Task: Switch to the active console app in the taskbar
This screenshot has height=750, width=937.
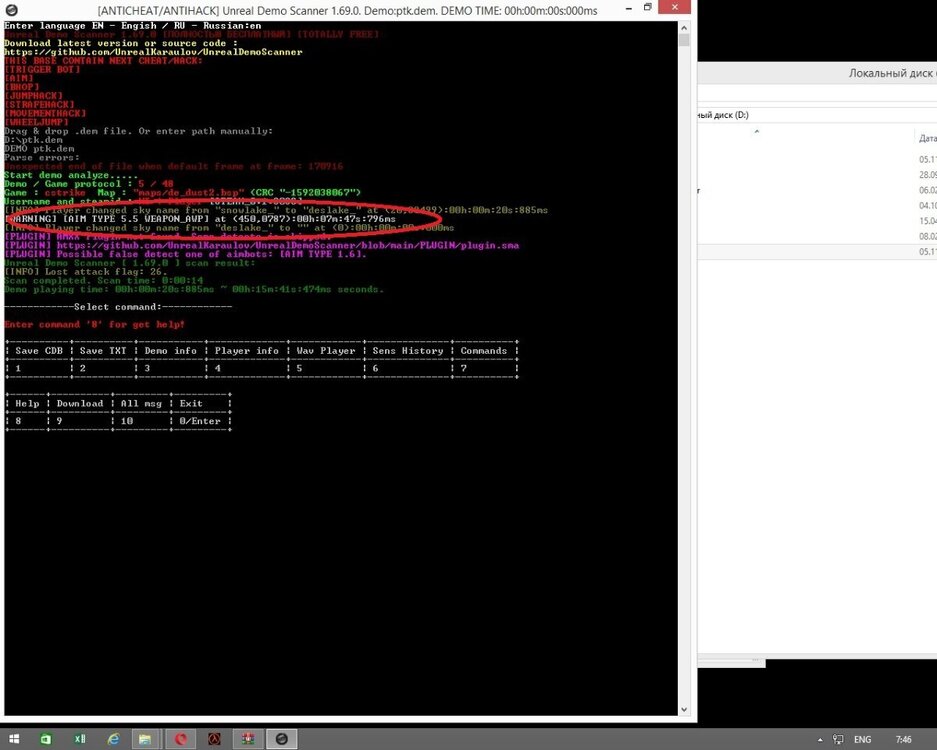Action: pyautogui.click(x=281, y=739)
